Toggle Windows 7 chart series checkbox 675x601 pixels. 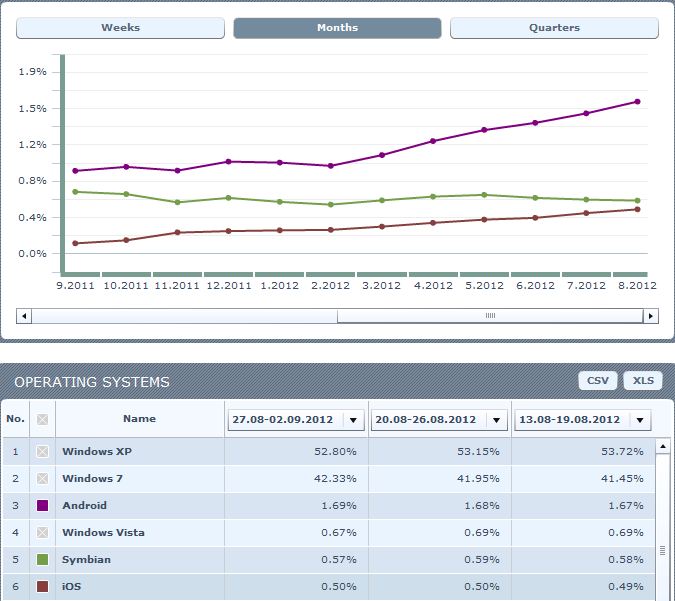point(42,479)
